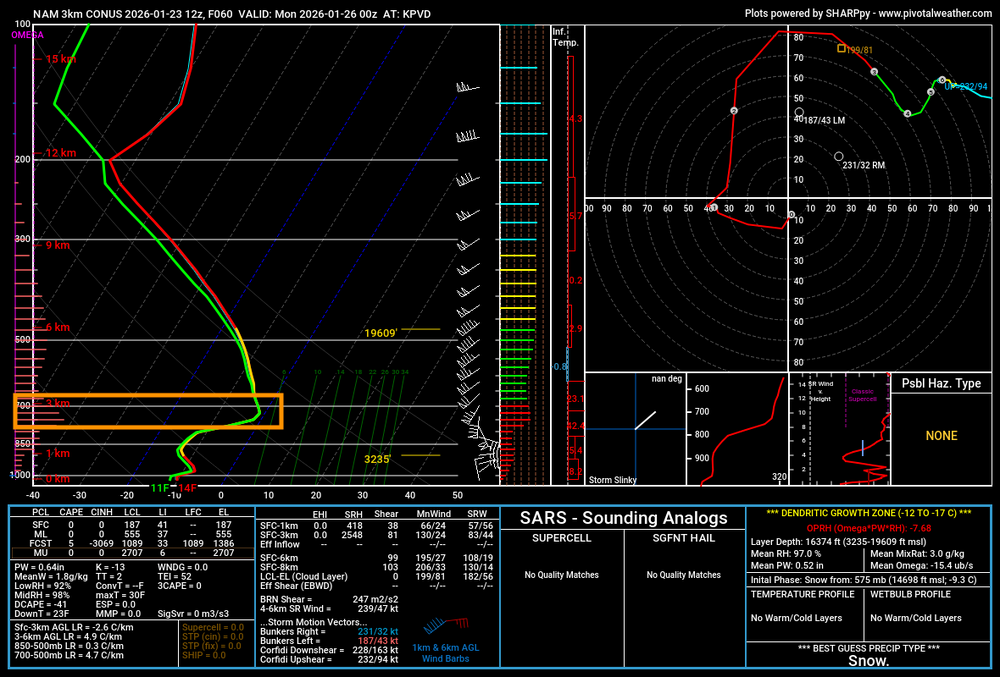Select the 231/32 RM circle on hodograph

coord(838,157)
